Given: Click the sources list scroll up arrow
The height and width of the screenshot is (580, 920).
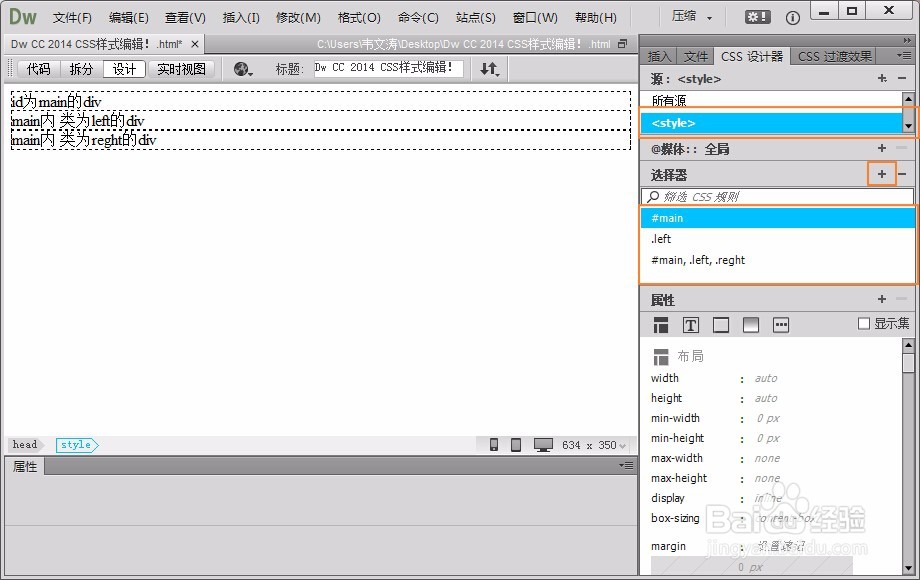Looking at the screenshot, I should tap(908, 99).
